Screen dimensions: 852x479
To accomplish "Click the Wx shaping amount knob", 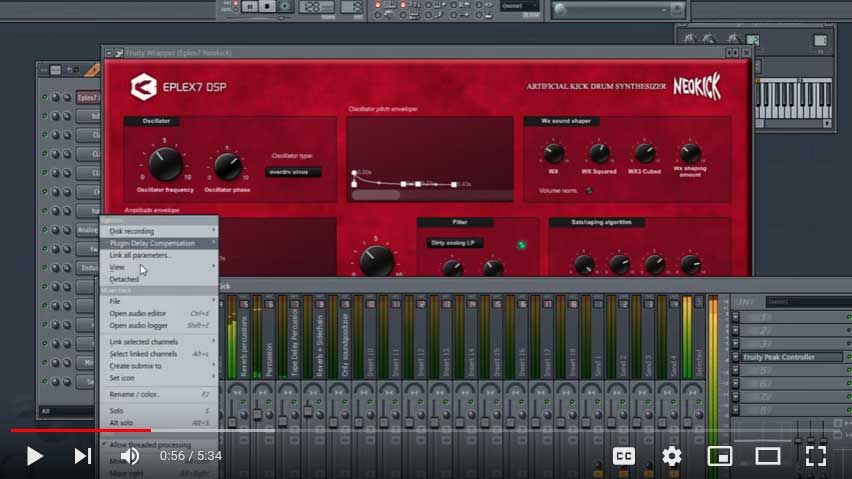I will click(x=690, y=154).
